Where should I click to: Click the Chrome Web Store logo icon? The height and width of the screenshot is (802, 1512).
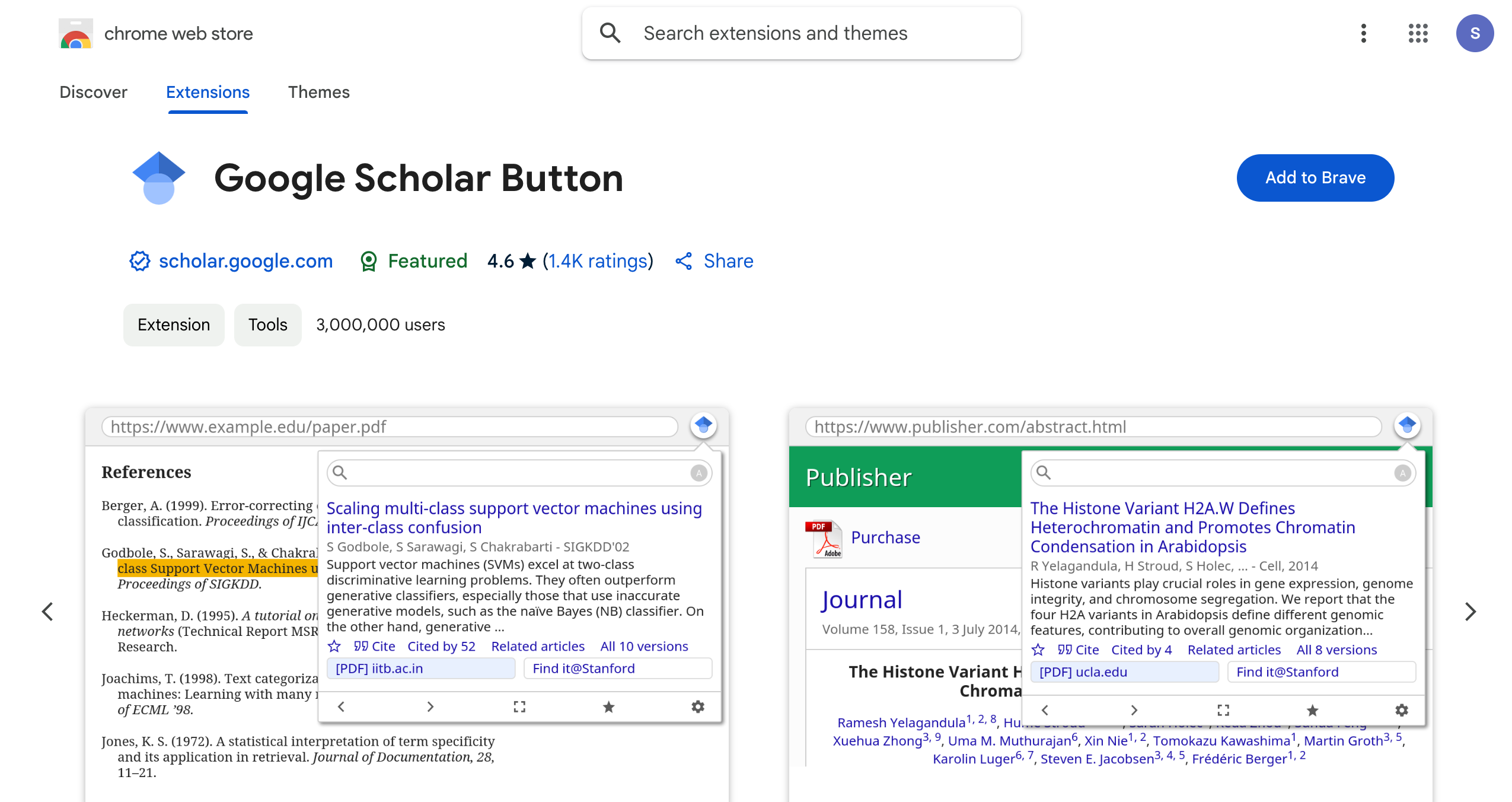[x=75, y=34]
